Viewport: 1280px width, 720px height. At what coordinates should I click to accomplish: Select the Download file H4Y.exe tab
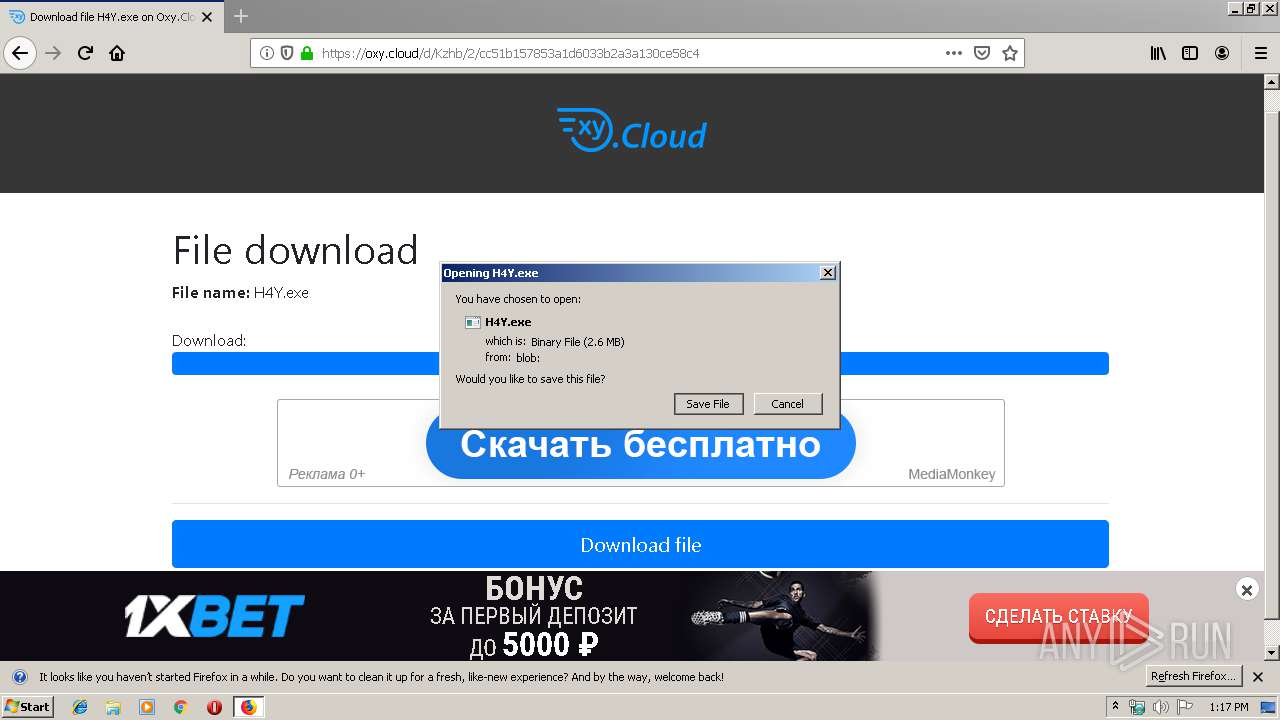(x=112, y=17)
